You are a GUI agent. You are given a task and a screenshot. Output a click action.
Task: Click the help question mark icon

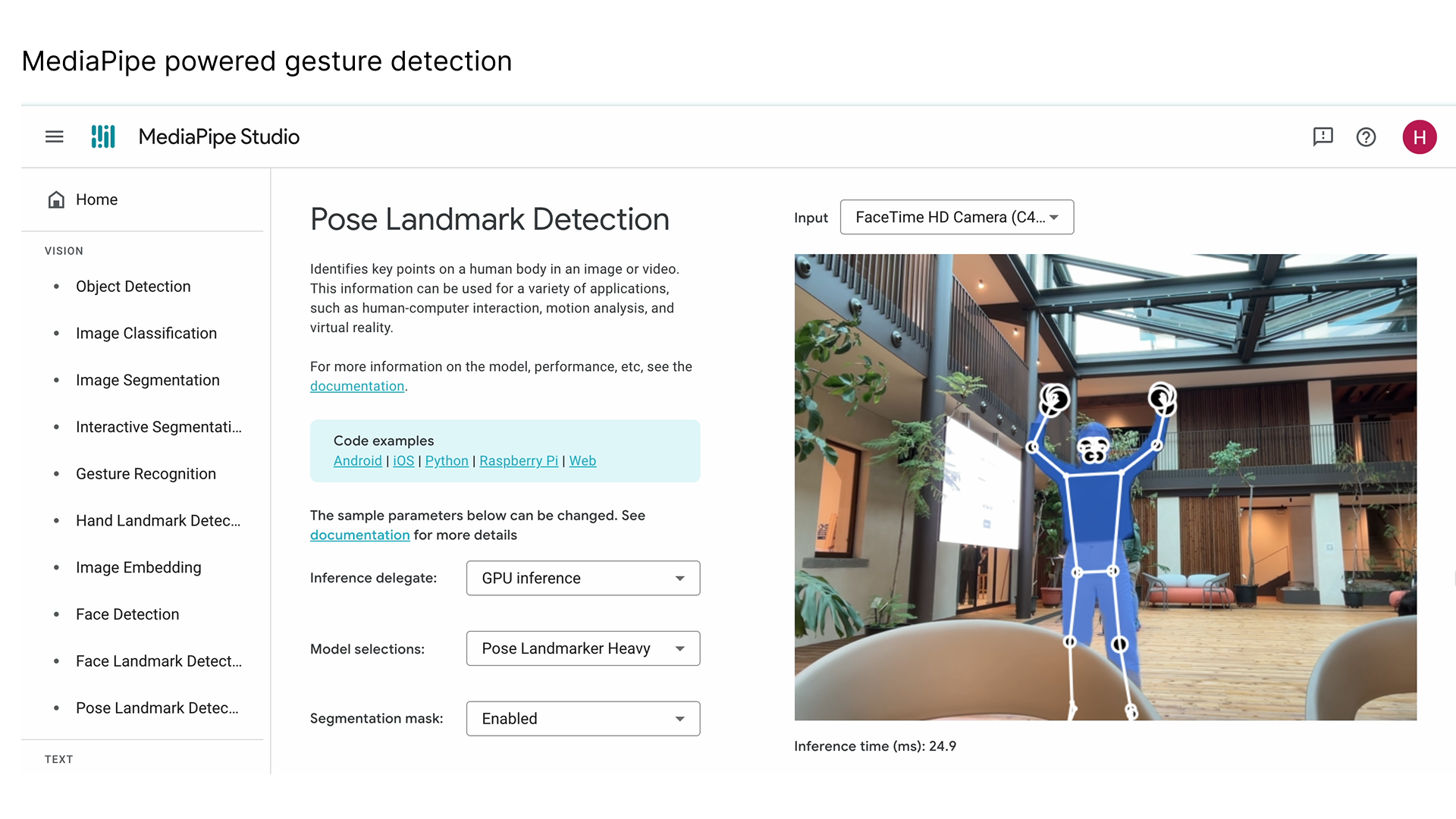point(1366,137)
